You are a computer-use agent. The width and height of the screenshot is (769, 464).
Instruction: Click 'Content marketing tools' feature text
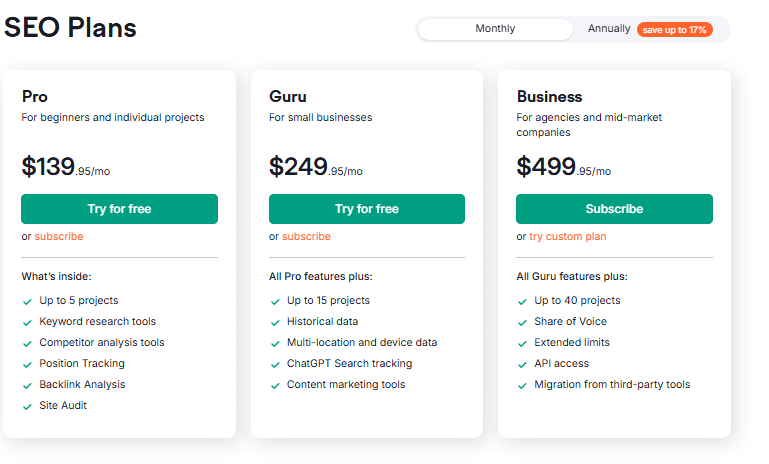tap(346, 385)
